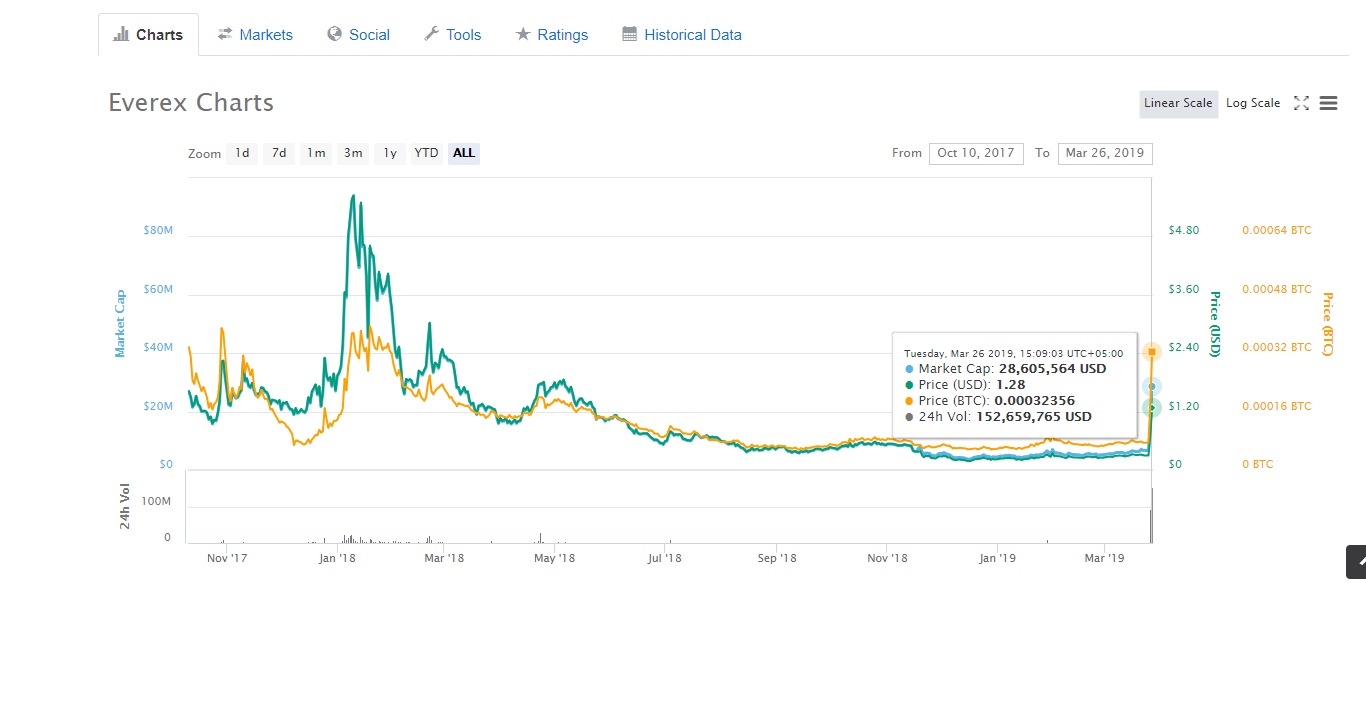
Task: Click the Zoom label text
Action: (204, 154)
